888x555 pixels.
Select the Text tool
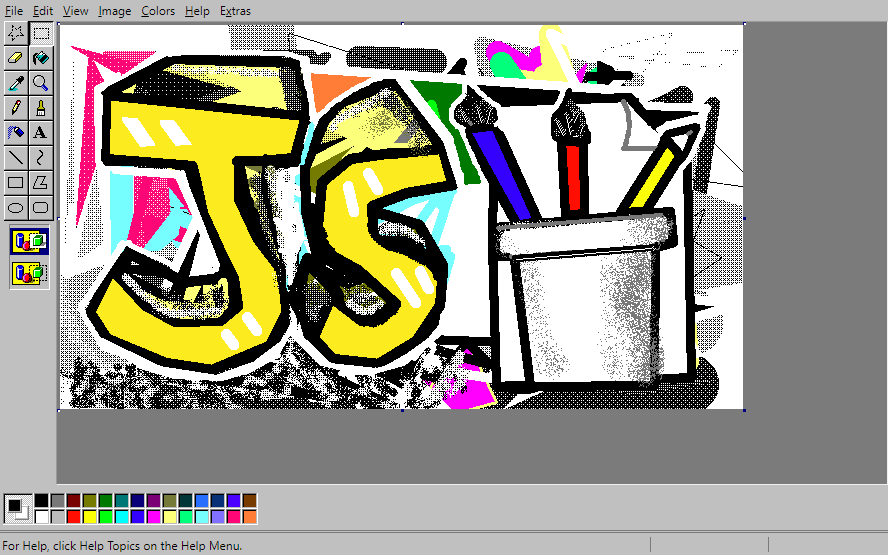pyautogui.click(x=41, y=132)
